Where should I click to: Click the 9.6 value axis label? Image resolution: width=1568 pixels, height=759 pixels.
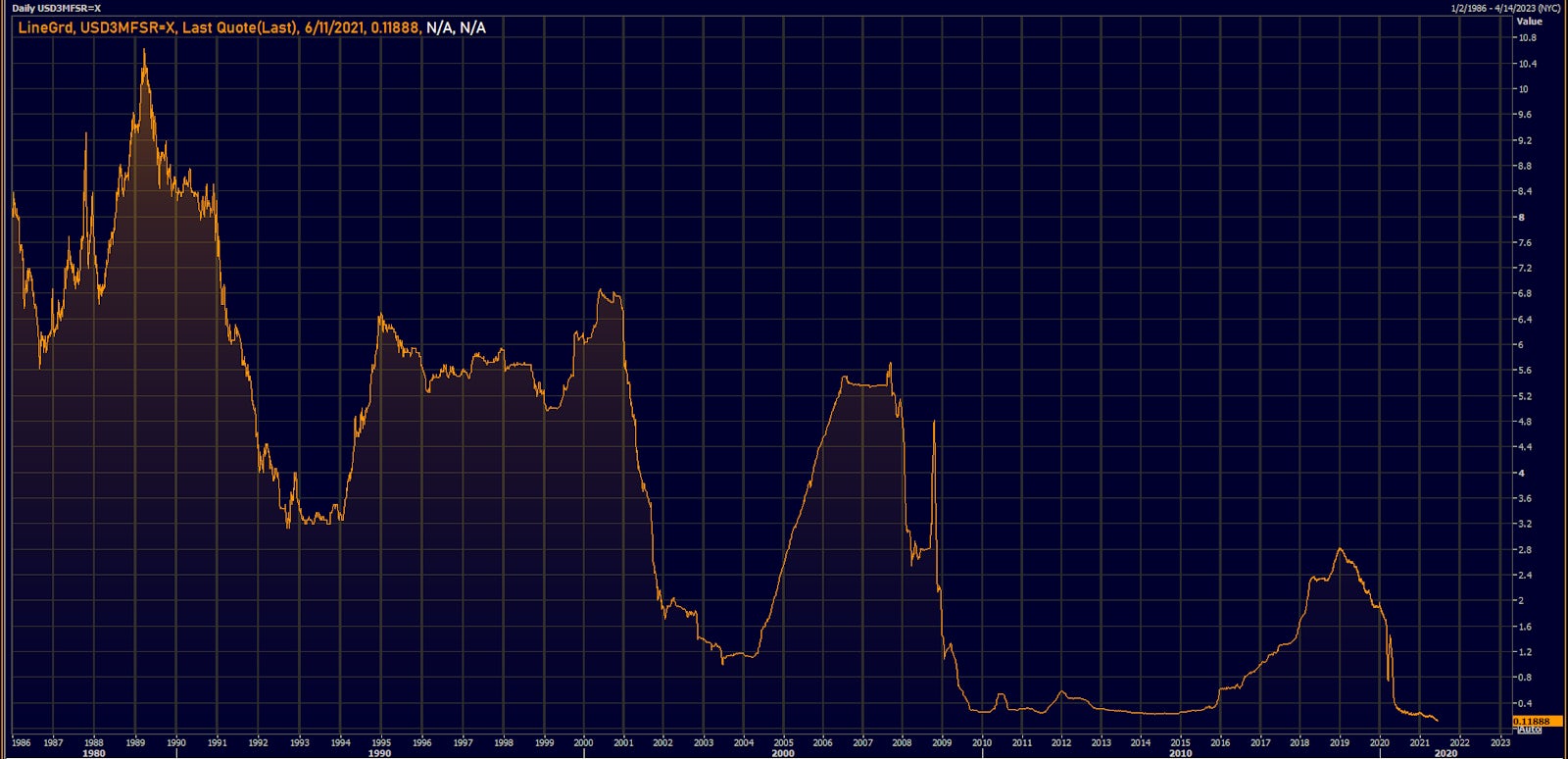pyautogui.click(x=1525, y=115)
